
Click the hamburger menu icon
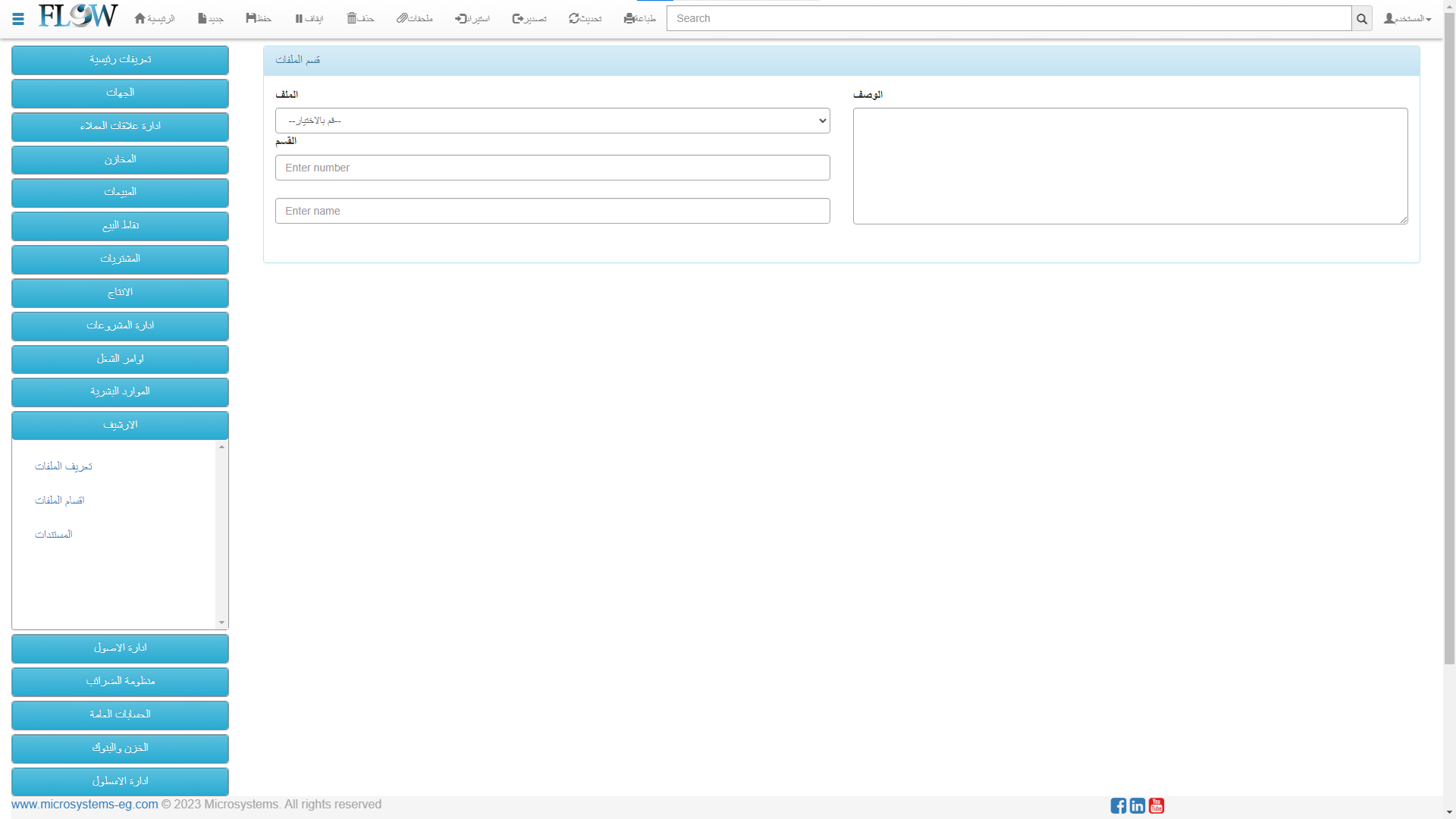tap(18, 19)
